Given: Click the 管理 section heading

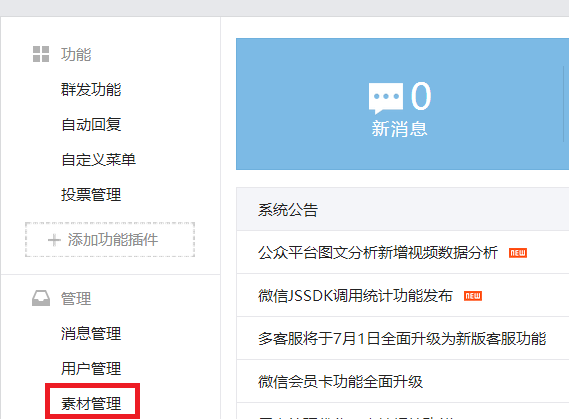Looking at the screenshot, I should point(76,299).
